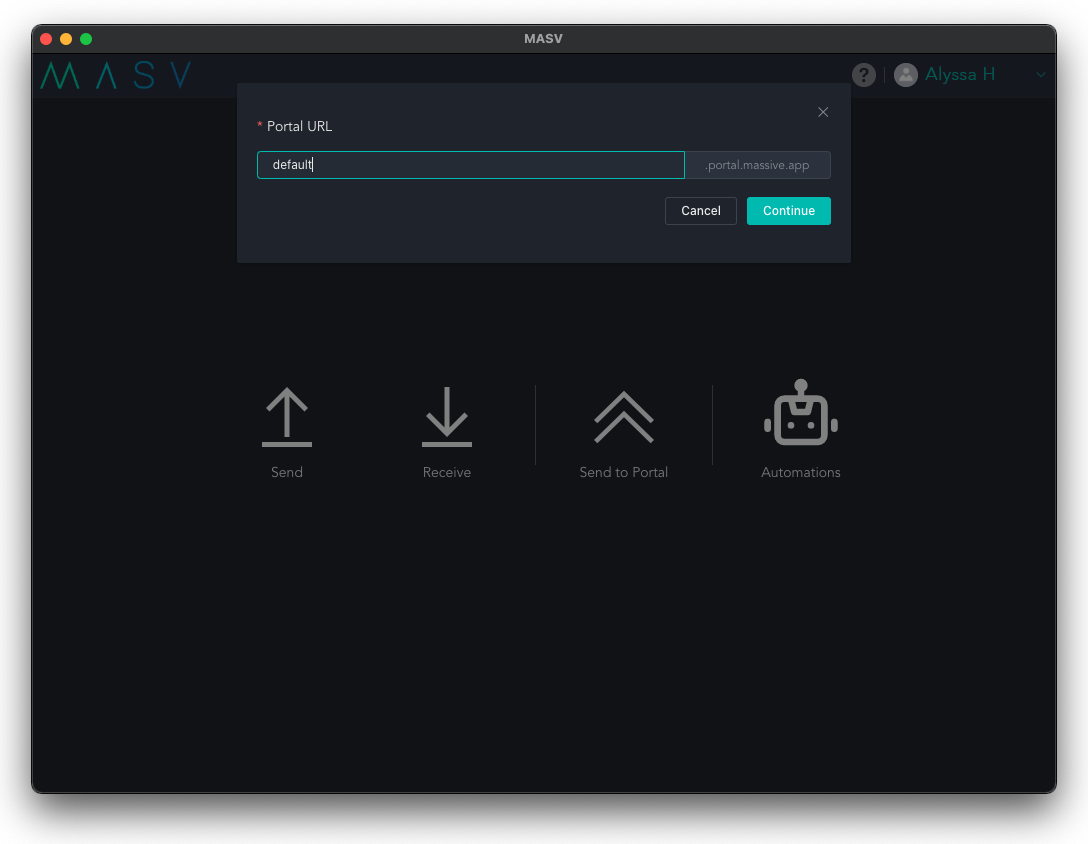Click the green zoom window button
1088x844 pixels.
(86, 39)
